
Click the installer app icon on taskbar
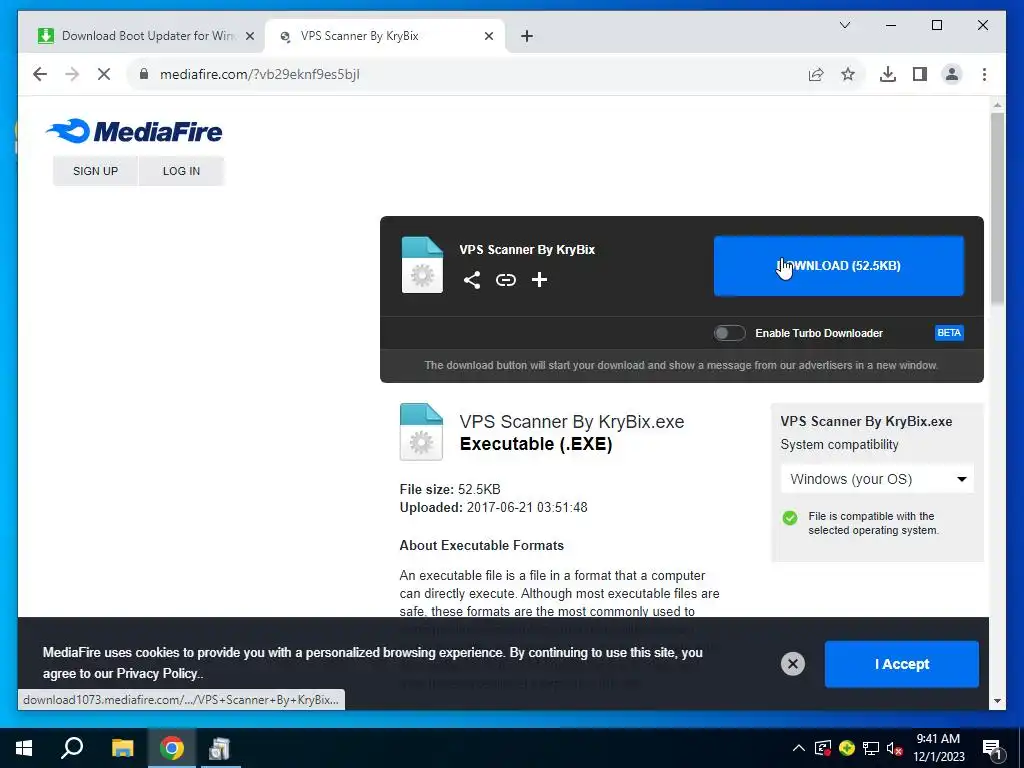click(x=219, y=748)
